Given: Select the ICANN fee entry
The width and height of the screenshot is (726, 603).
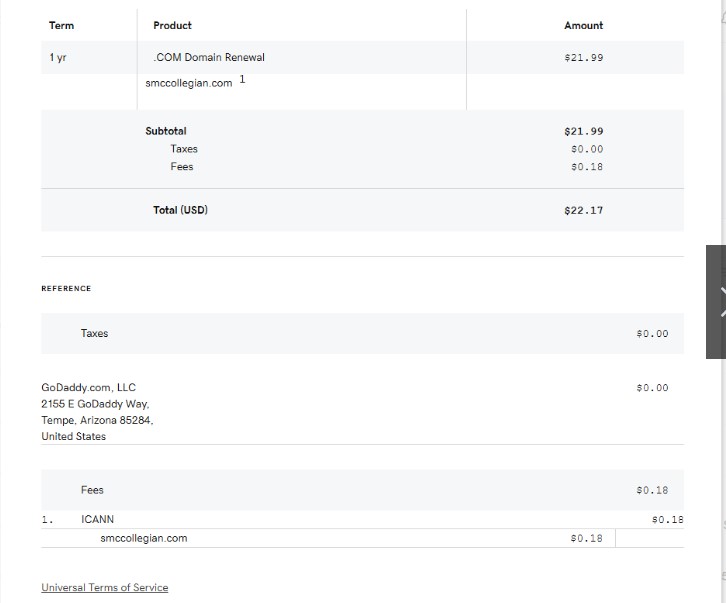Looking at the screenshot, I should click(97, 519).
